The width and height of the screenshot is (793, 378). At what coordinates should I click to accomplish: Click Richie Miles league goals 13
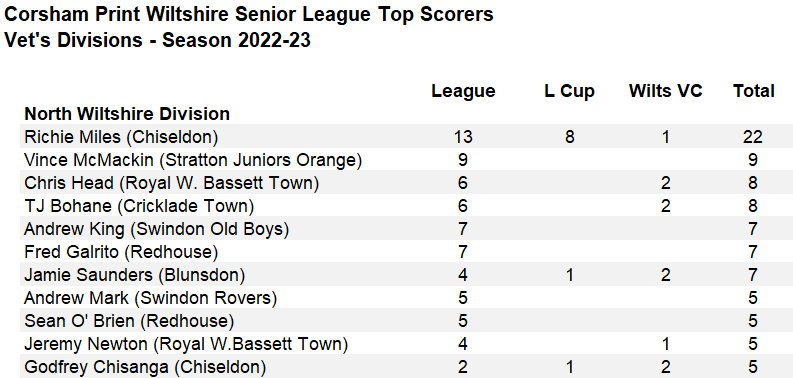pyautogui.click(x=463, y=137)
